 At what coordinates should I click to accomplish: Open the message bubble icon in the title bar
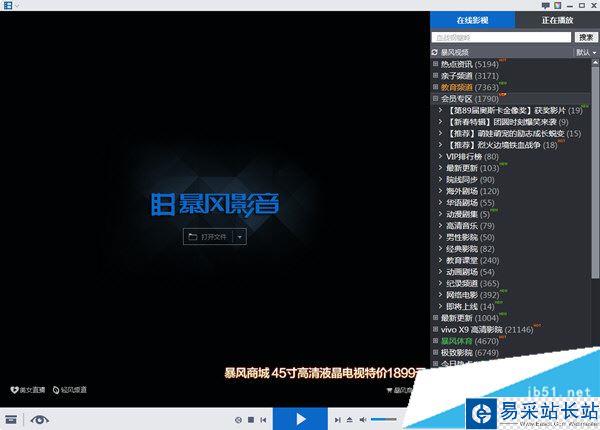[x=546, y=5]
